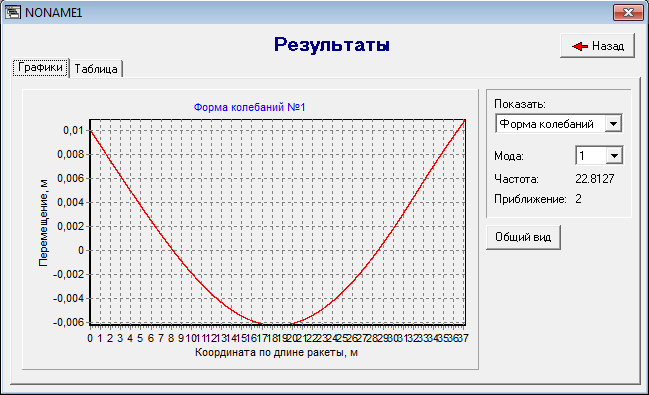Click the red arrow icon on Назад button
The width and height of the screenshot is (649, 395).
click(580, 46)
